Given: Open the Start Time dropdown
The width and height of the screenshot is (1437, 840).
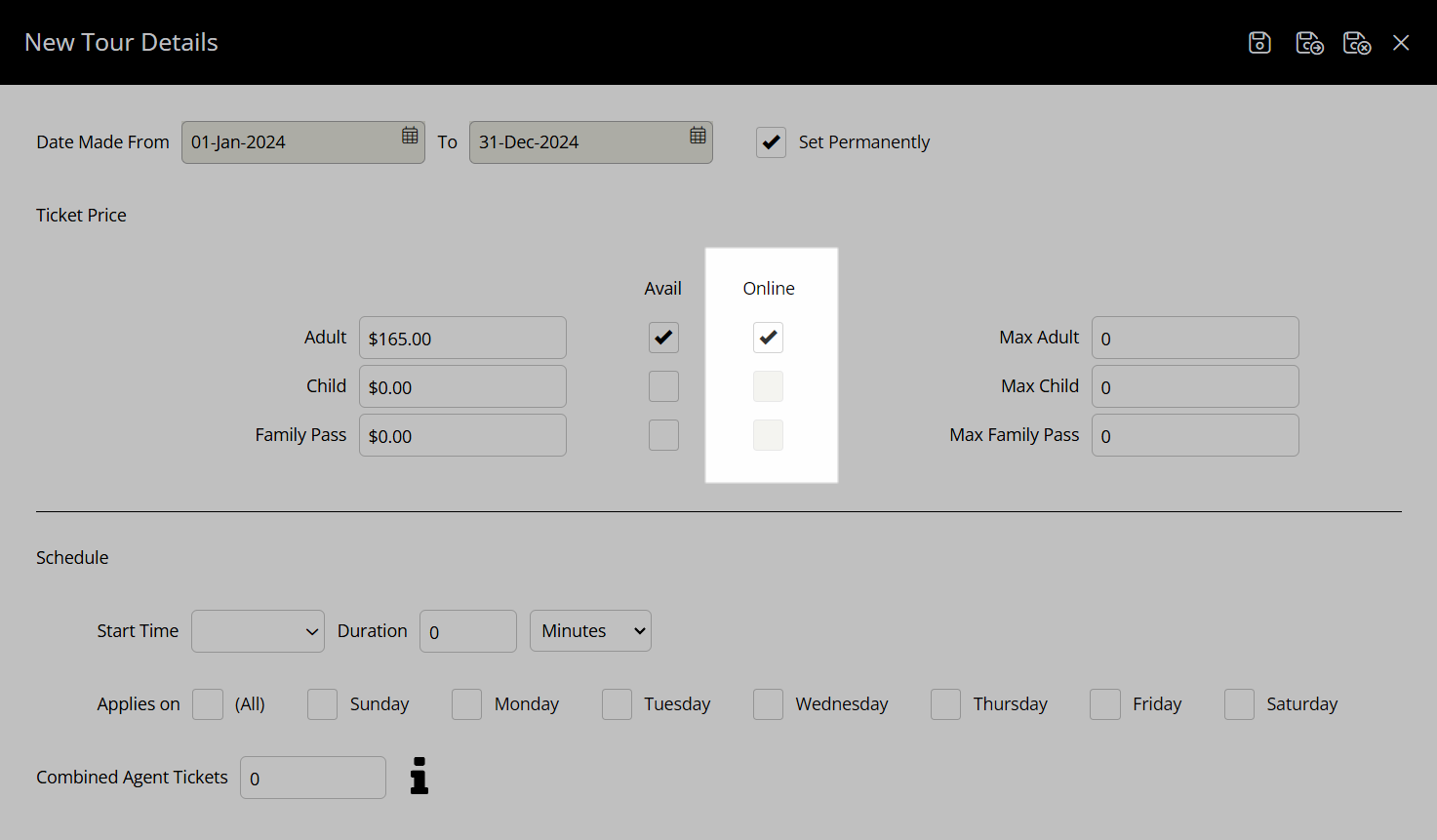Looking at the screenshot, I should point(258,631).
